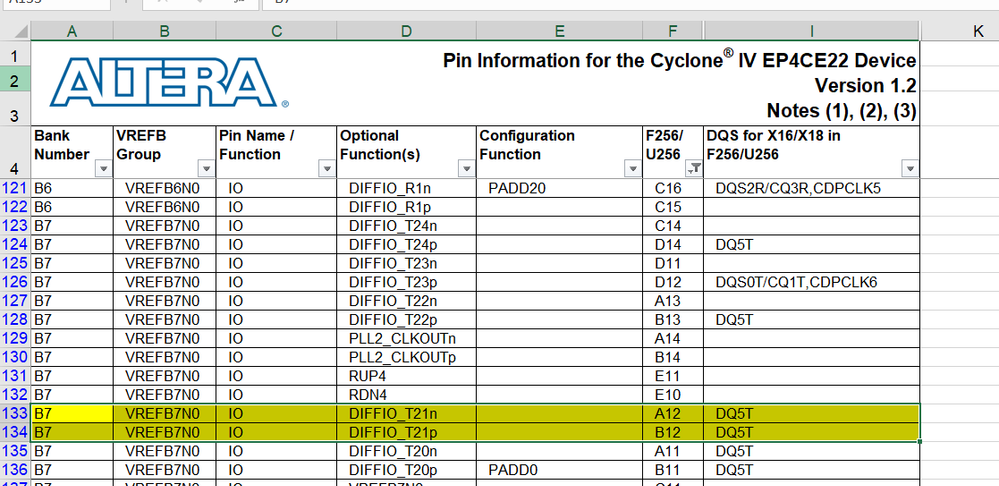Viewport: 999px width, 486px height.
Task: Open the Pin Name / Function filter dropdown
Action: (327, 169)
